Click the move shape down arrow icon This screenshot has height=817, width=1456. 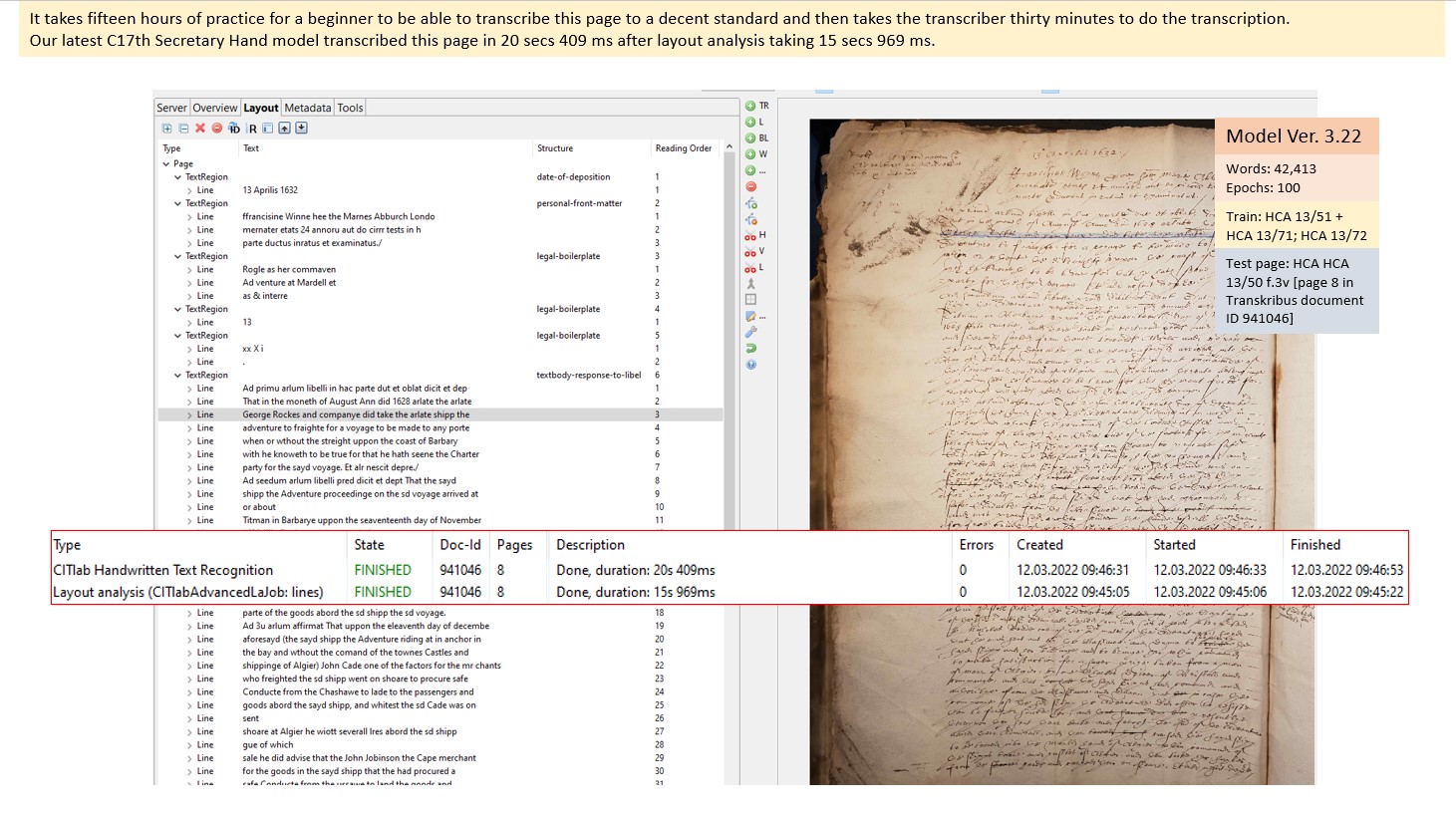pos(301,129)
